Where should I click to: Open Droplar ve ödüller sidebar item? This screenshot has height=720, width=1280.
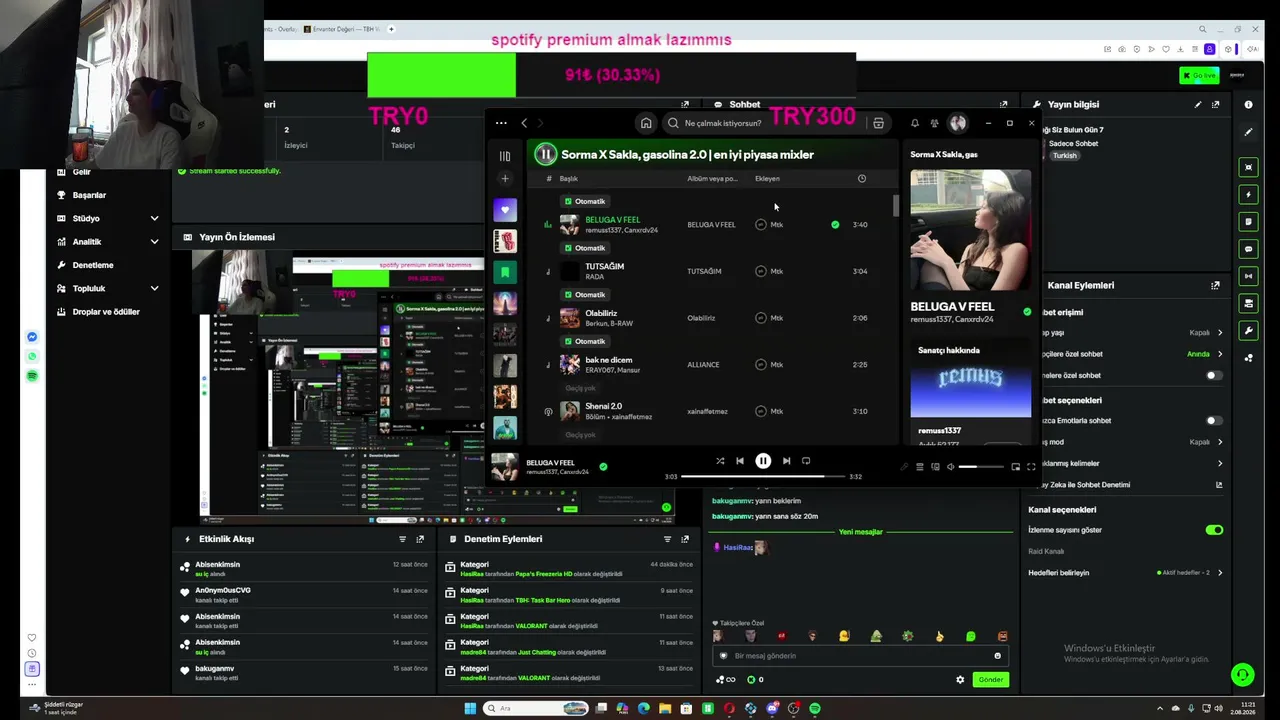106,312
